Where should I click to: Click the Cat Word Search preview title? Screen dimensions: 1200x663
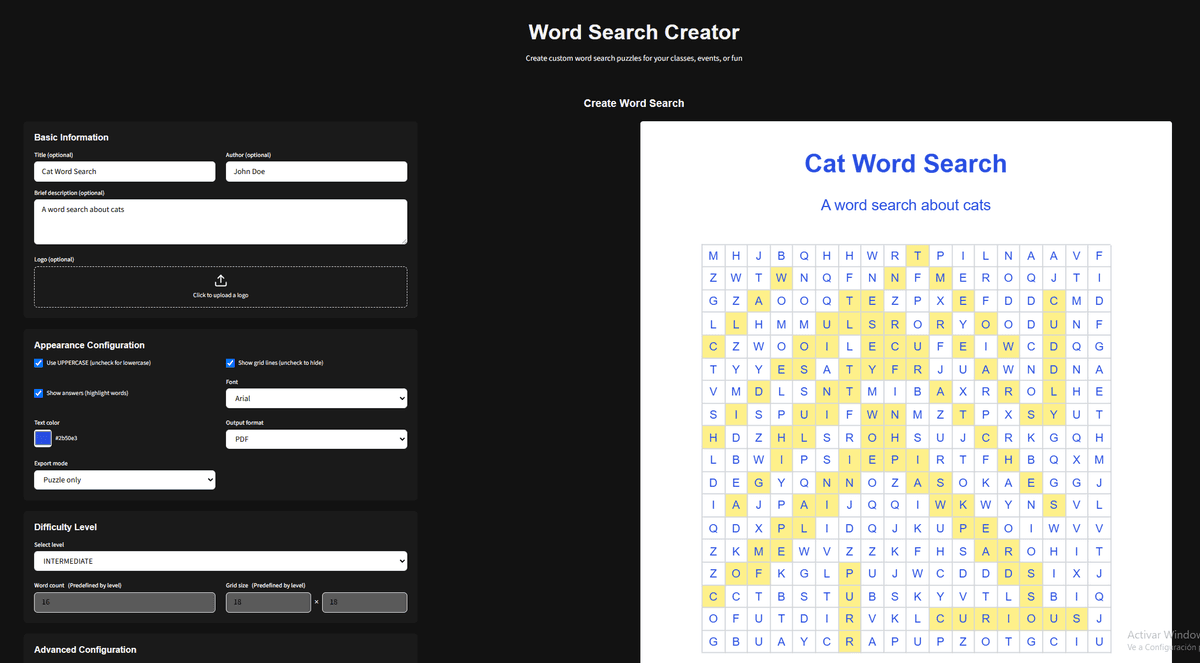pos(905,164)
